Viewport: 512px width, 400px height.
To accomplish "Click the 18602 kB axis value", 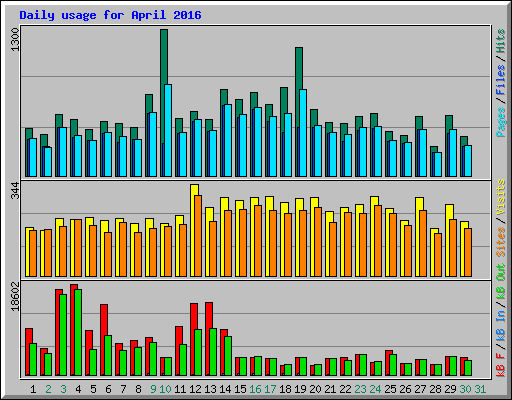I will click(x=15, y=296).
